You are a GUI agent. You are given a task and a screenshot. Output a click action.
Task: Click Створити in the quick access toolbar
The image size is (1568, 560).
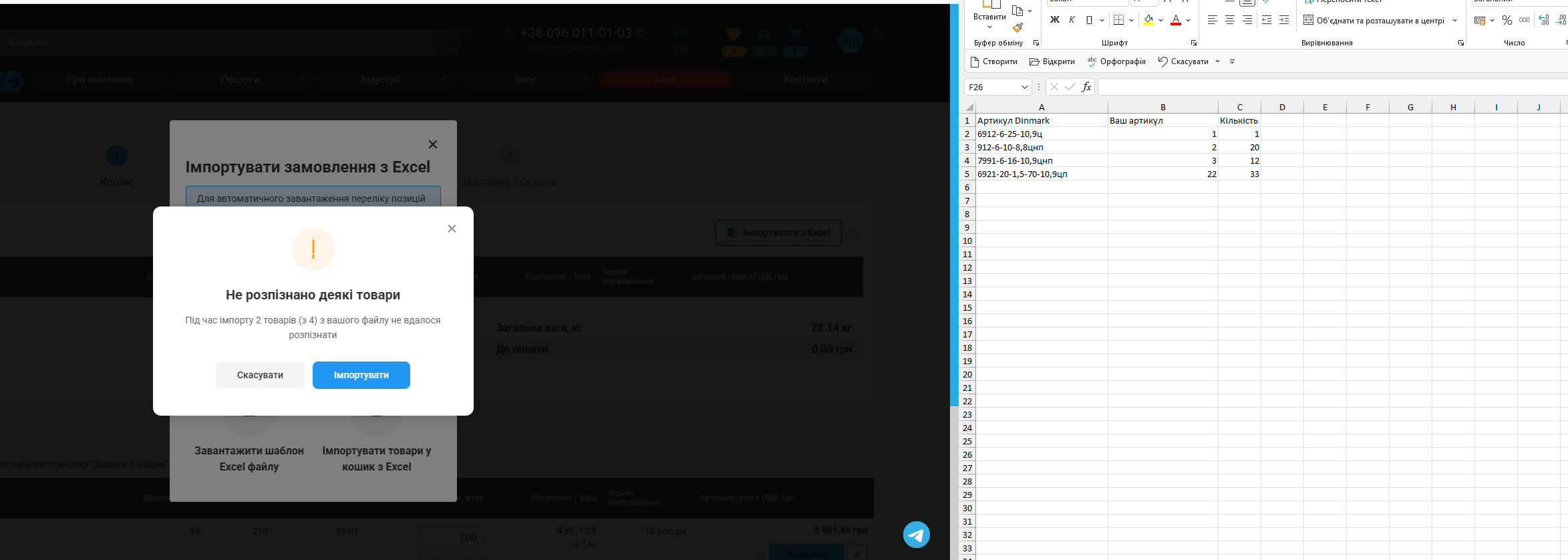tap(994, 61)
